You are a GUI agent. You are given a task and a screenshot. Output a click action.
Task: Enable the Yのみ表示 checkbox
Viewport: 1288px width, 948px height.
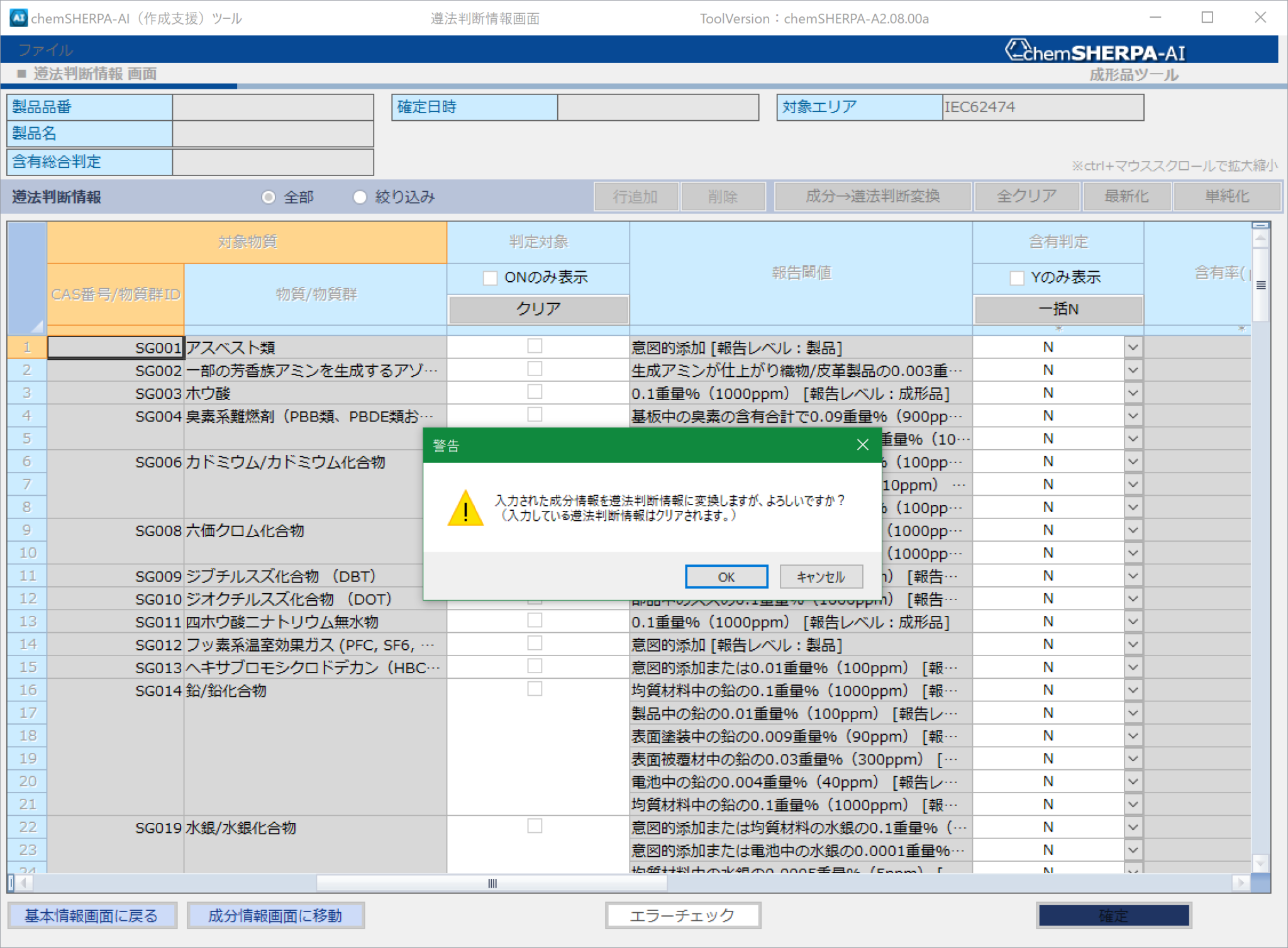[x=1016, y=277]
